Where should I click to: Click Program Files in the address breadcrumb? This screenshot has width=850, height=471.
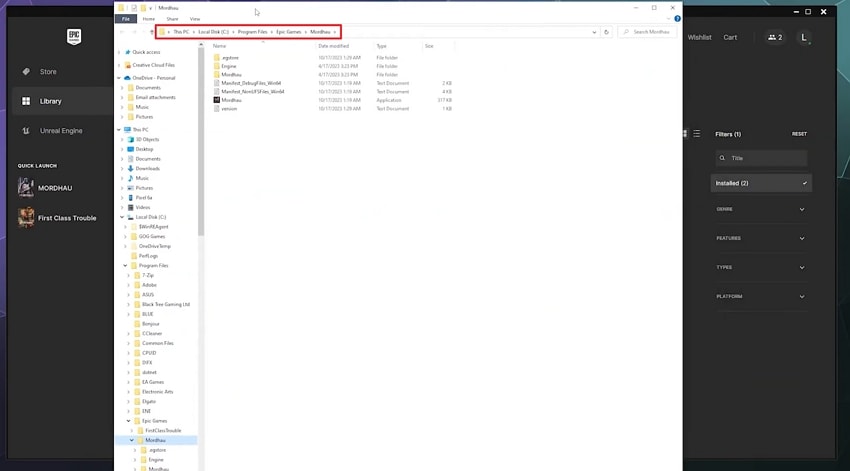pyautogui.click(x=252, y=32)
